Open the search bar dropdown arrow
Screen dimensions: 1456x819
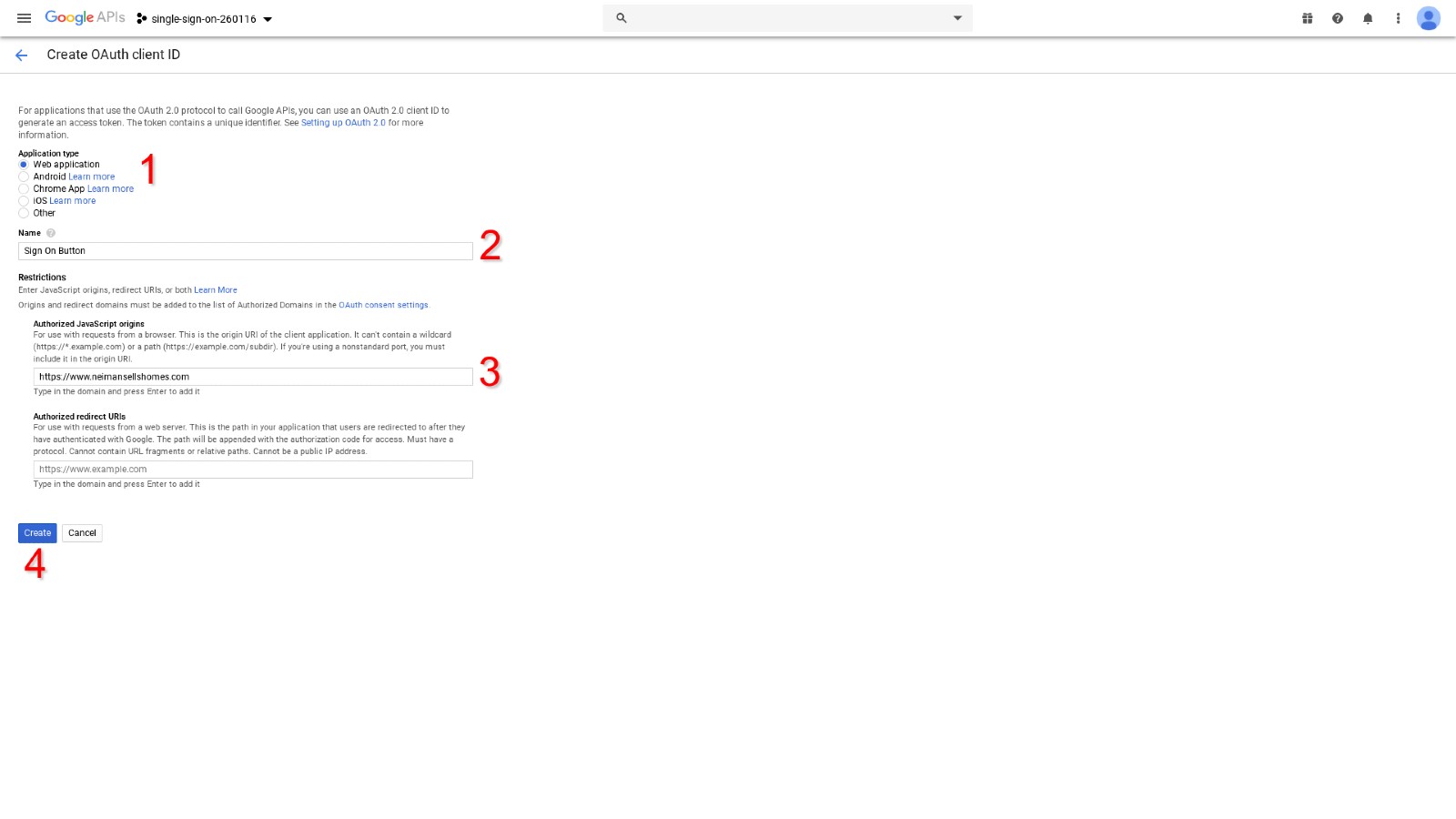(957, 17)
